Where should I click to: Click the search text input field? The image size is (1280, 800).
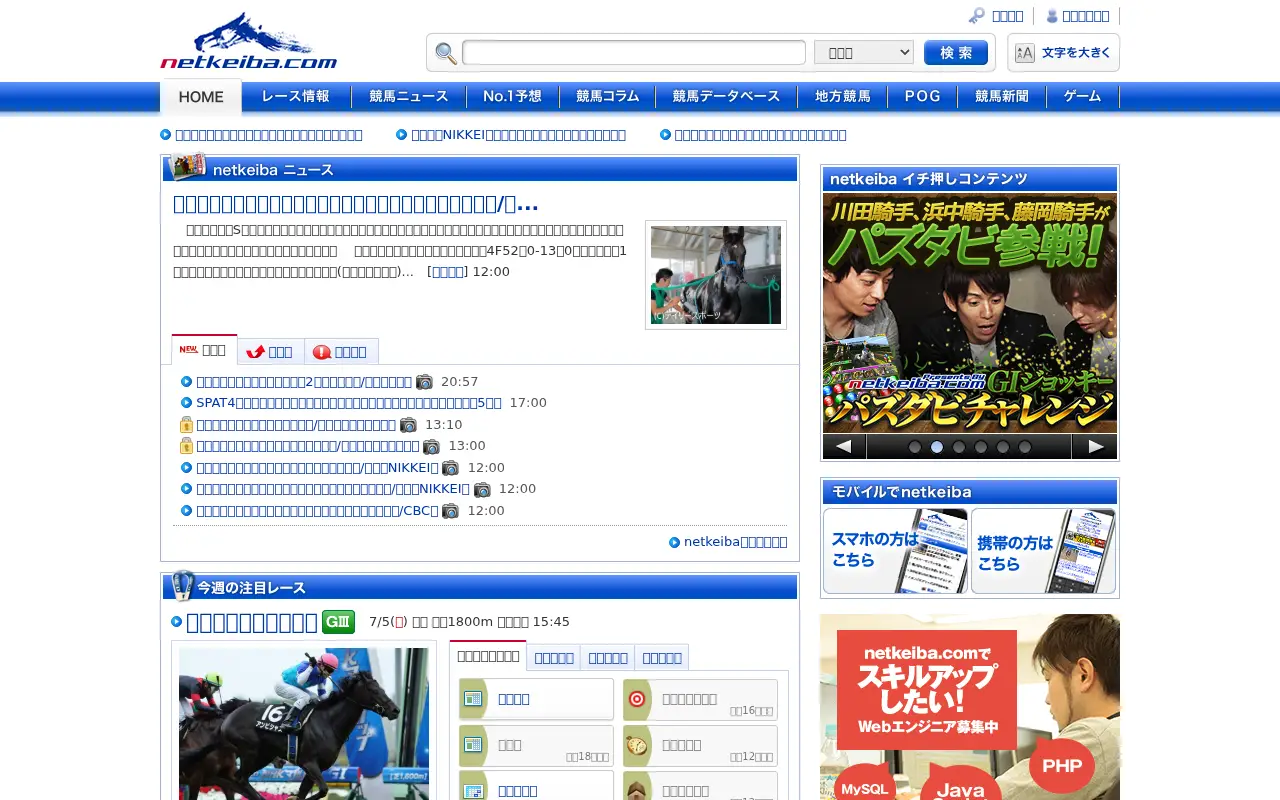click(634, 53)
